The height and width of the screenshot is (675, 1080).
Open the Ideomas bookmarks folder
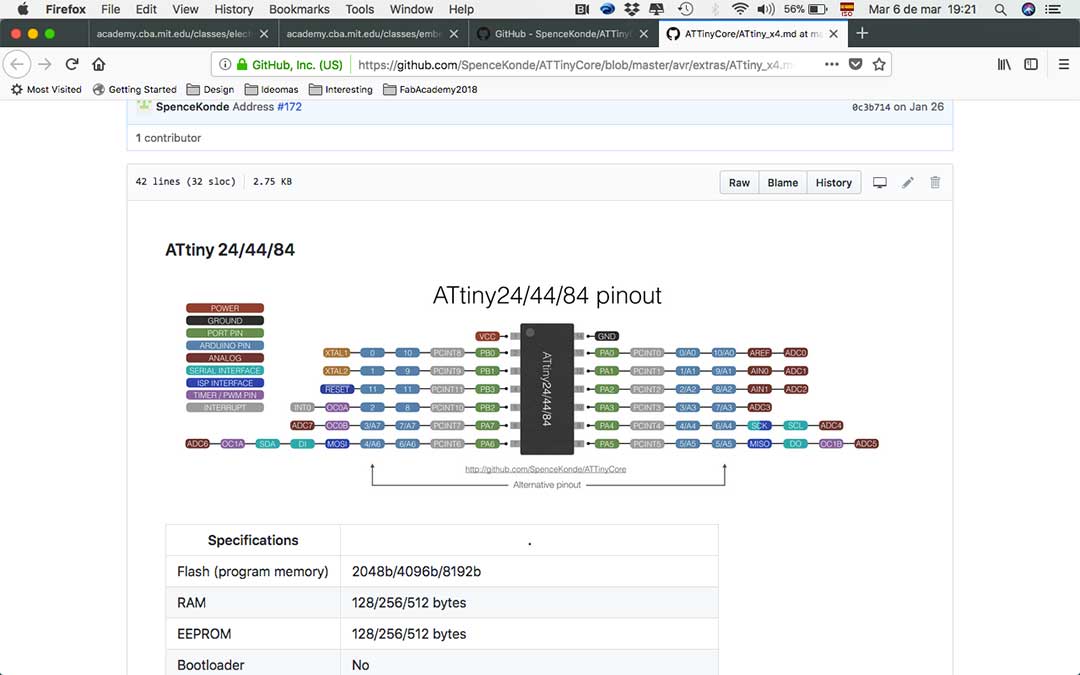pos(271,90)
